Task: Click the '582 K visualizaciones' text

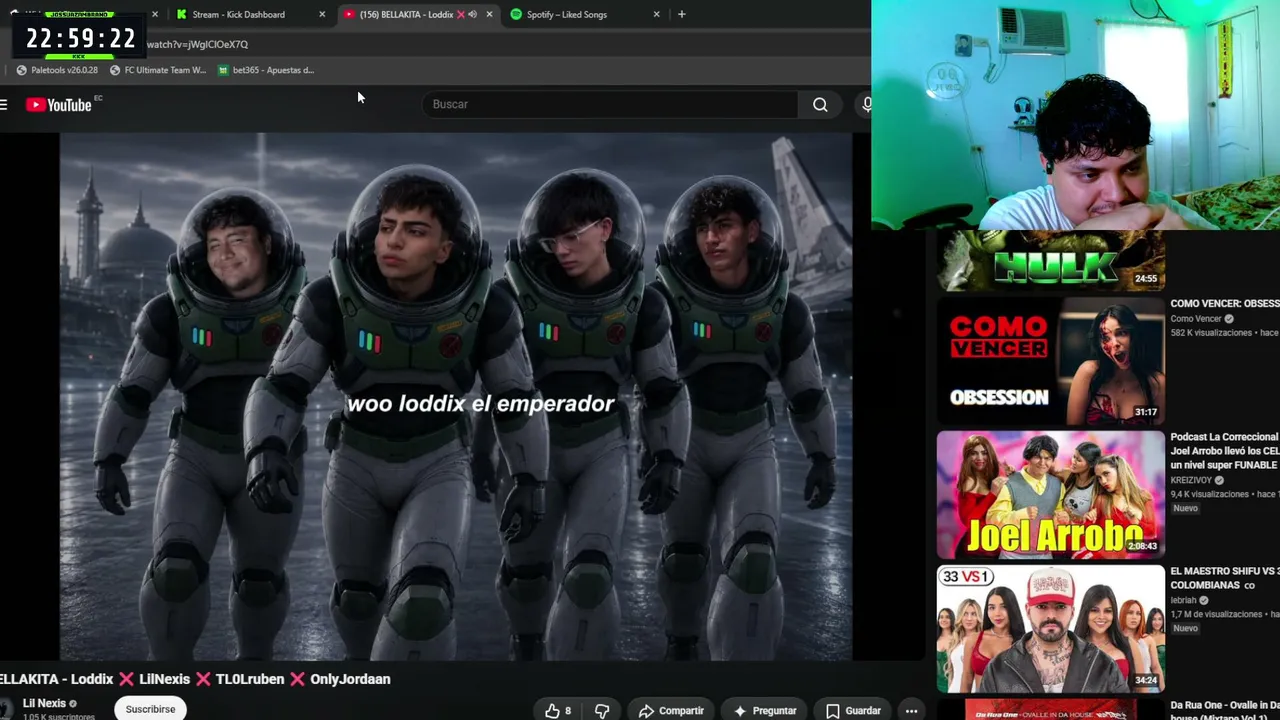Action: (x=1211, y=333)
